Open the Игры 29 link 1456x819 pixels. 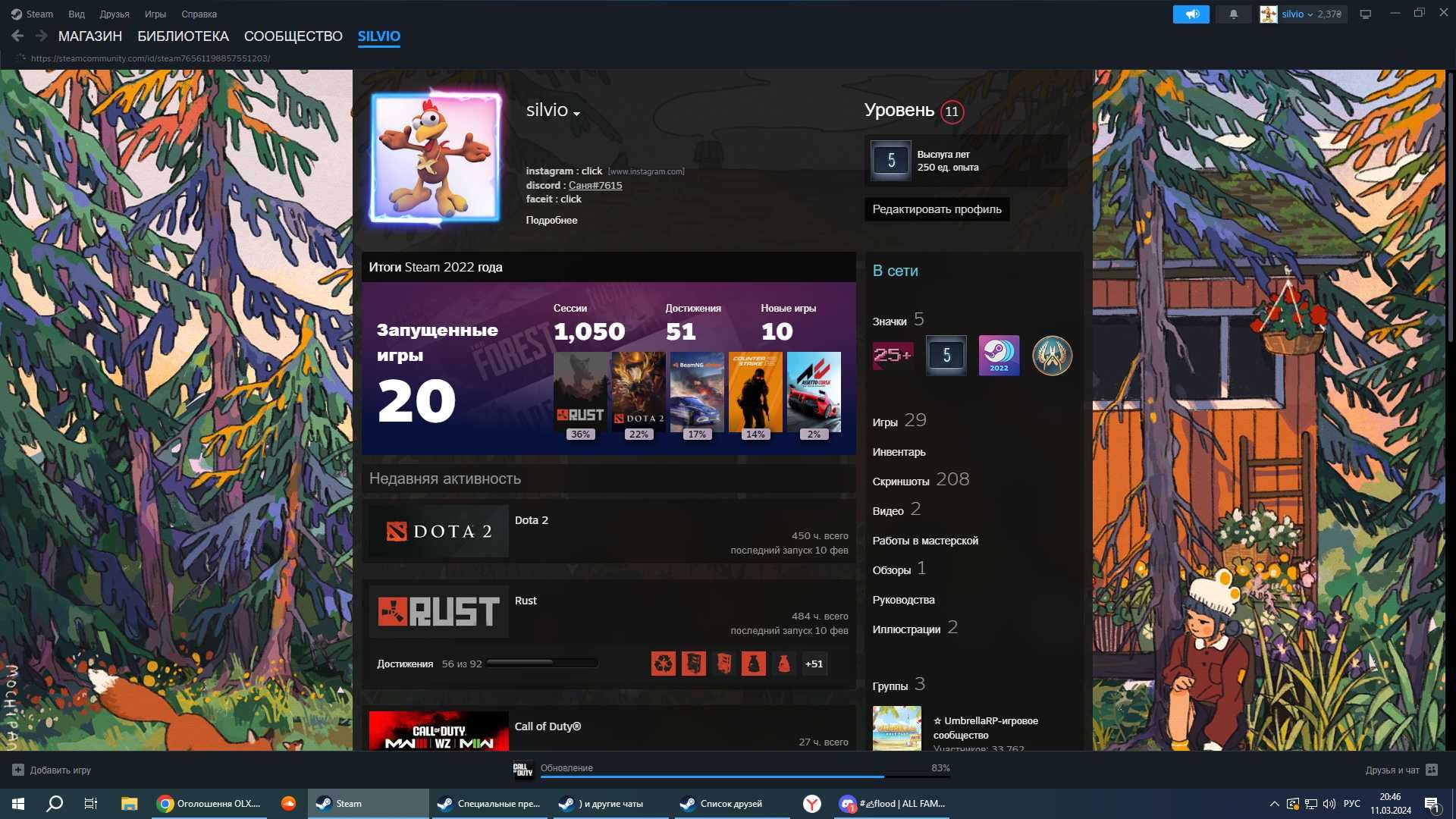click(x=899, y=421)
